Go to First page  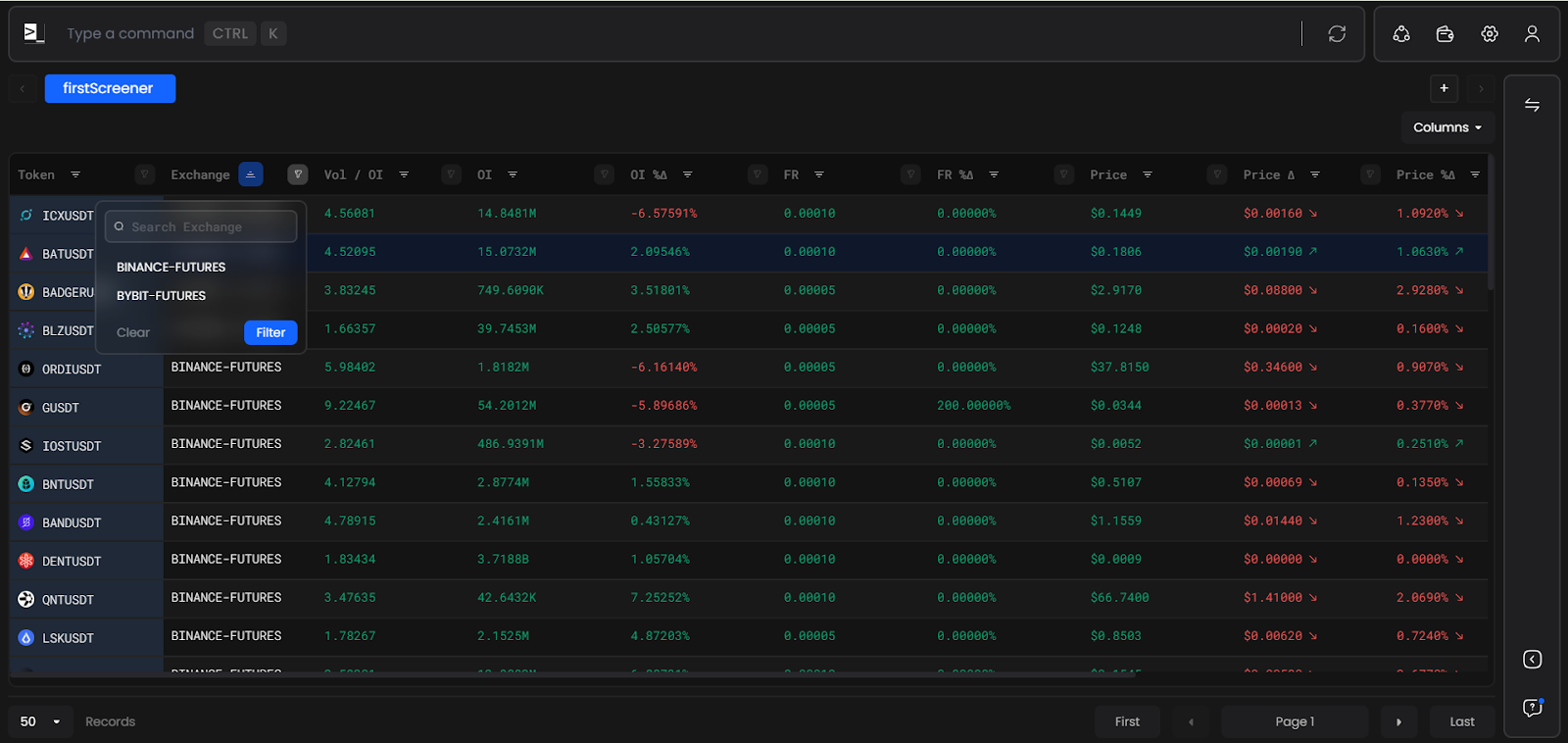(x=1127, y=721)
